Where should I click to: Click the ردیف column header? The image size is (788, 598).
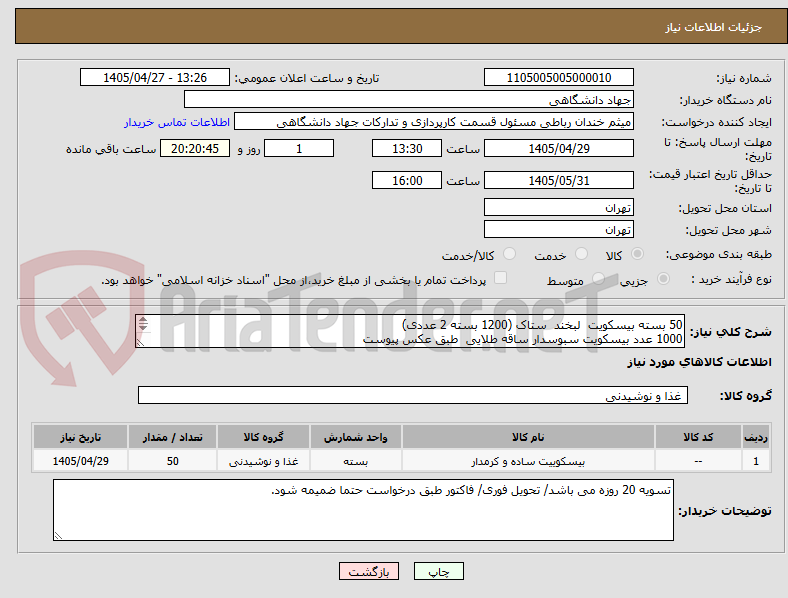(x=756, y=437)
